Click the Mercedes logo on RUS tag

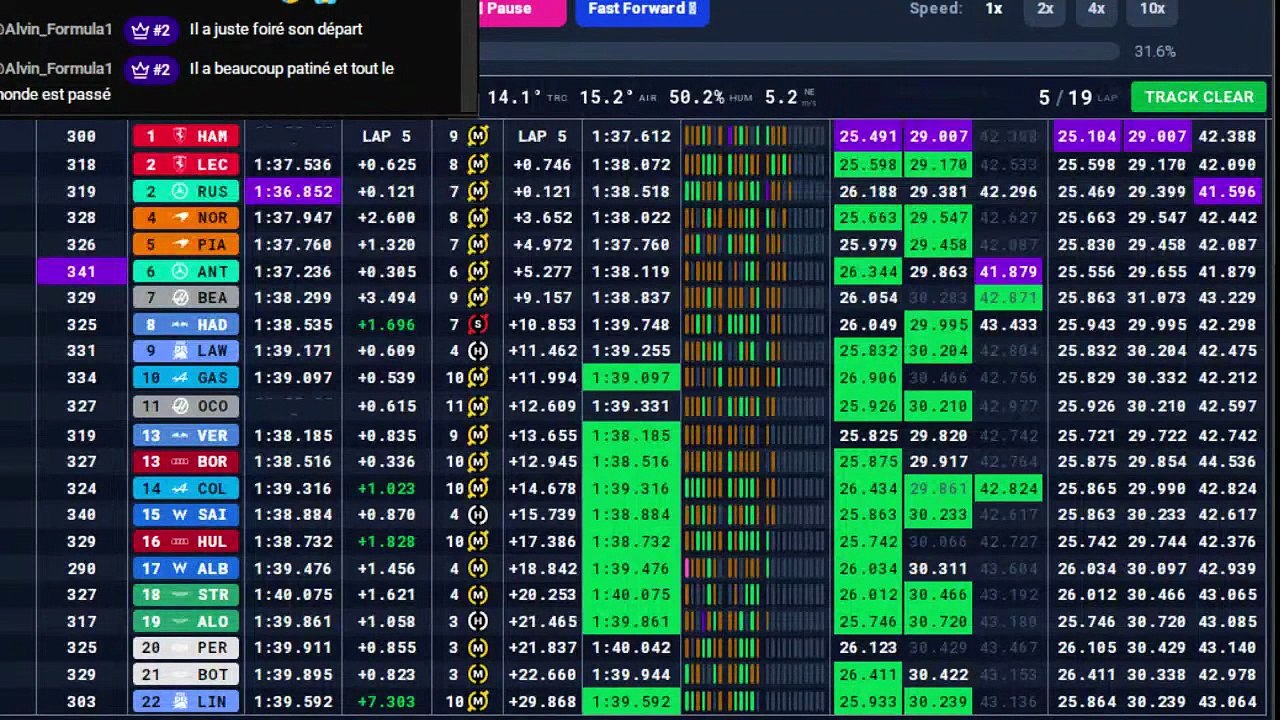coord(180,191)
